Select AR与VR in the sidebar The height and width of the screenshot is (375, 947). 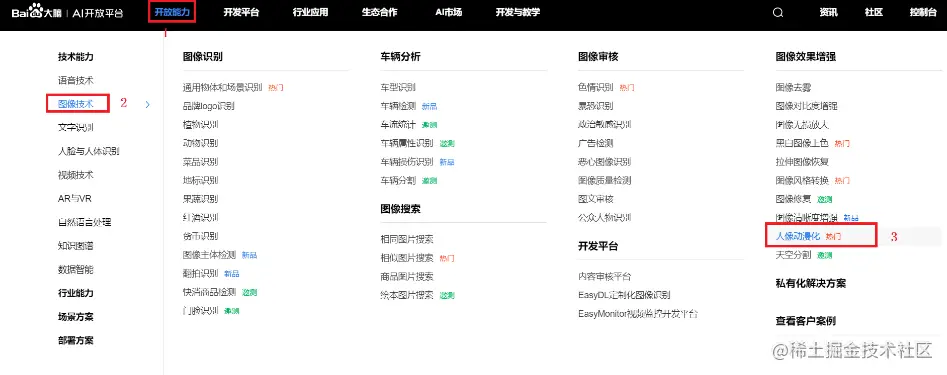click(x=75, y=198)
